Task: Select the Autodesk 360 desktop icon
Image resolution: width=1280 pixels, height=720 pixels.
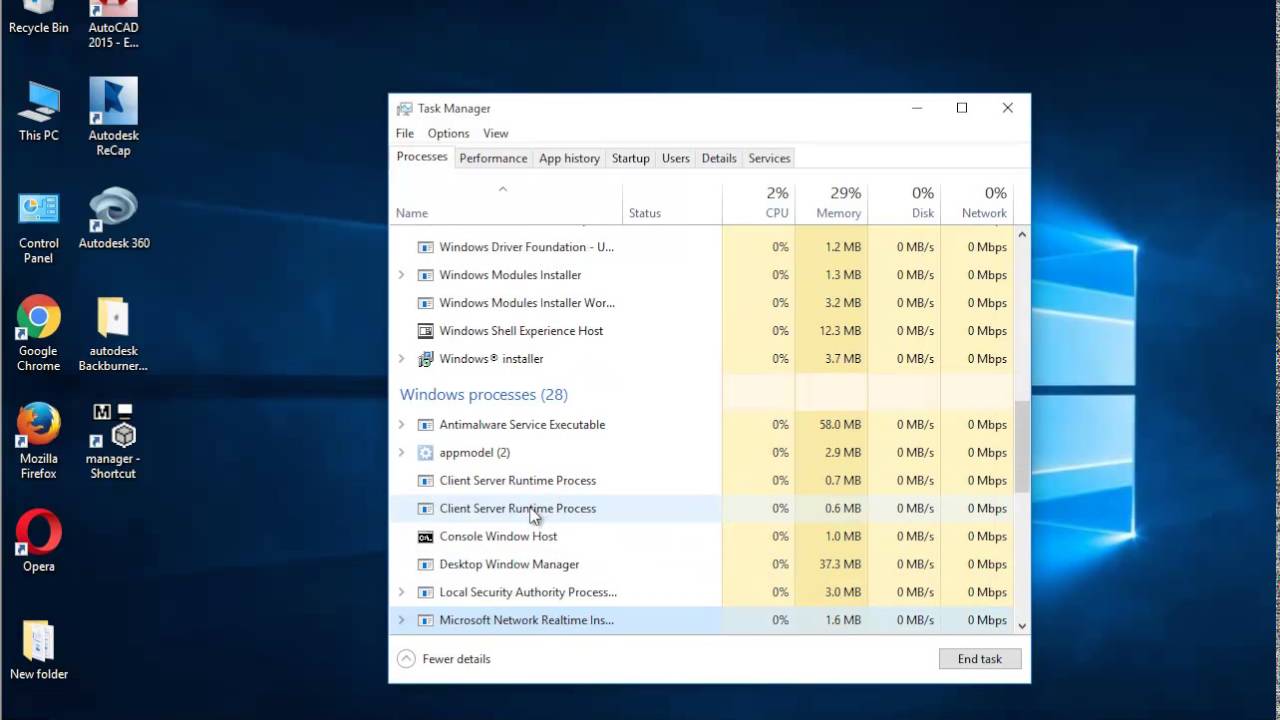Action: tap(113, 218)
